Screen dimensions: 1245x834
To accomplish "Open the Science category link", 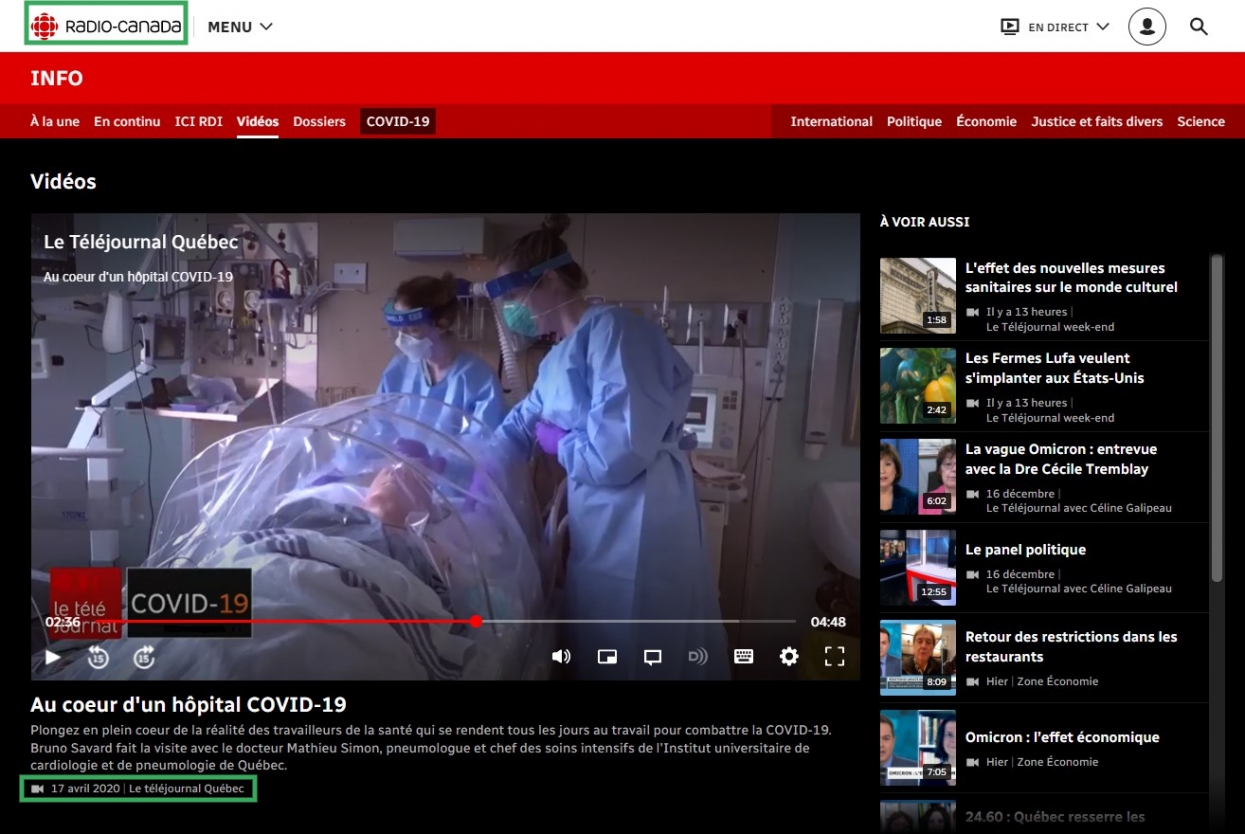I will pyautogui.click(x=1200, y=122).
